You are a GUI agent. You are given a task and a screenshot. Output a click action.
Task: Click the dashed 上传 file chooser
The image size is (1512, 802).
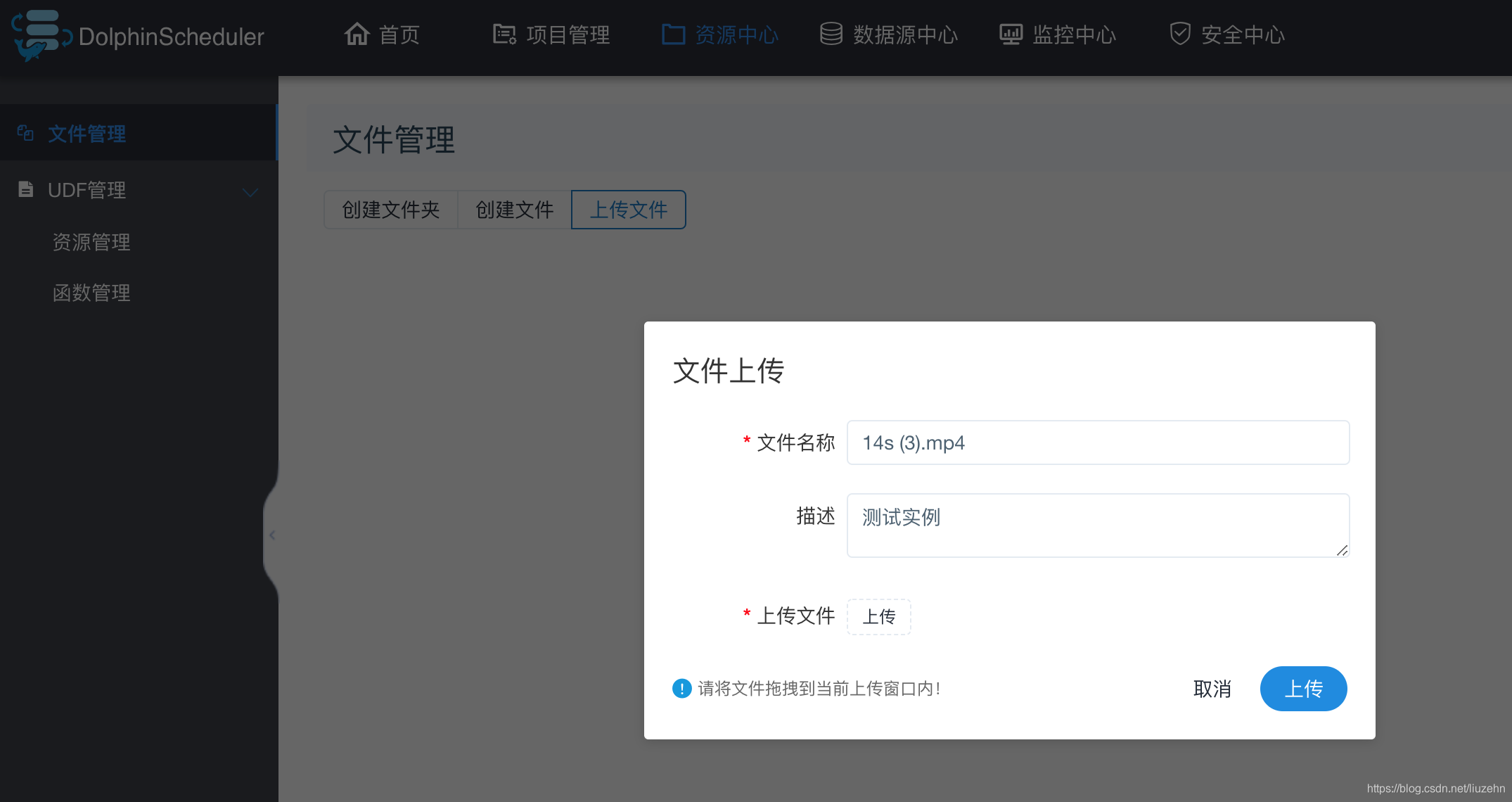coord(878,616)
